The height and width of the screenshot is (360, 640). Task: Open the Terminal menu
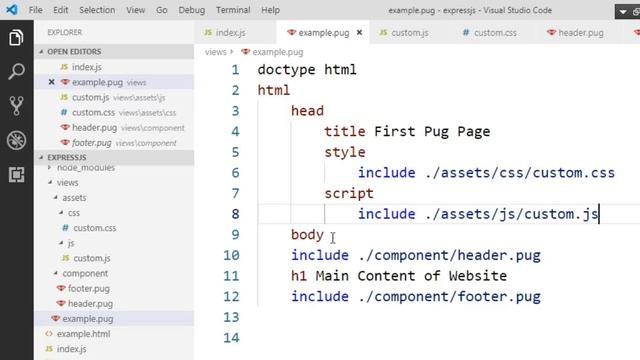233,10
